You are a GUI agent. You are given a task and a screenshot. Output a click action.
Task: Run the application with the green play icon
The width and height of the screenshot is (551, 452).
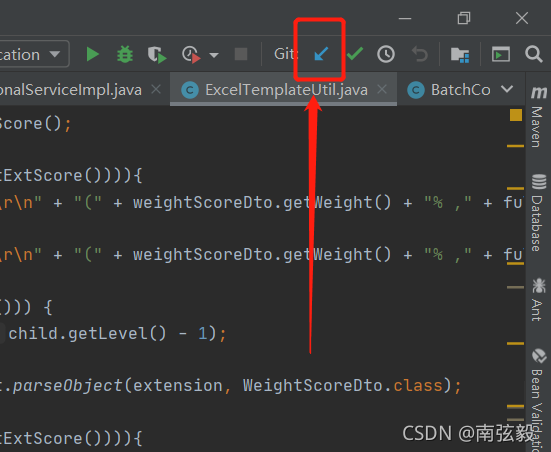[93, 54]
